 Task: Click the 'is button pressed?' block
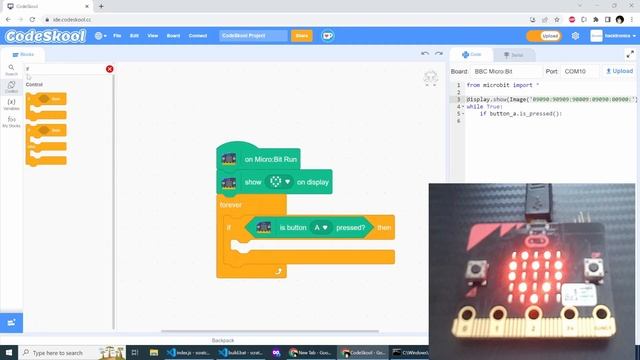tap(309, 227)
